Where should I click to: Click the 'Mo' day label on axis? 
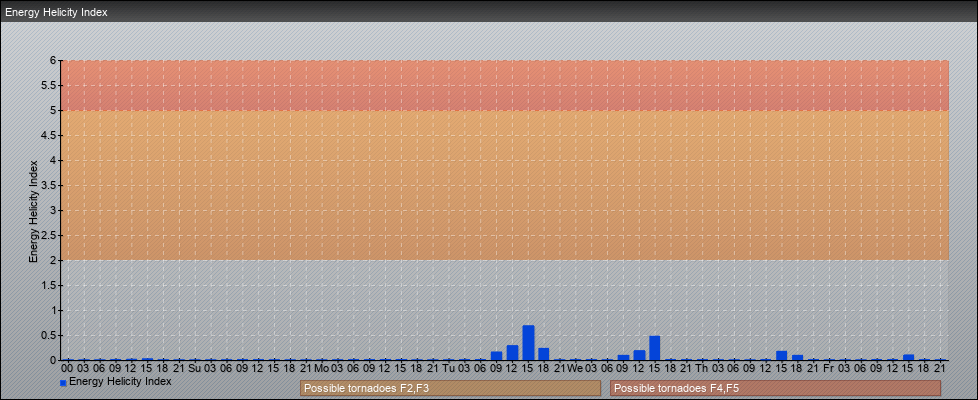(x=321, y=369)
